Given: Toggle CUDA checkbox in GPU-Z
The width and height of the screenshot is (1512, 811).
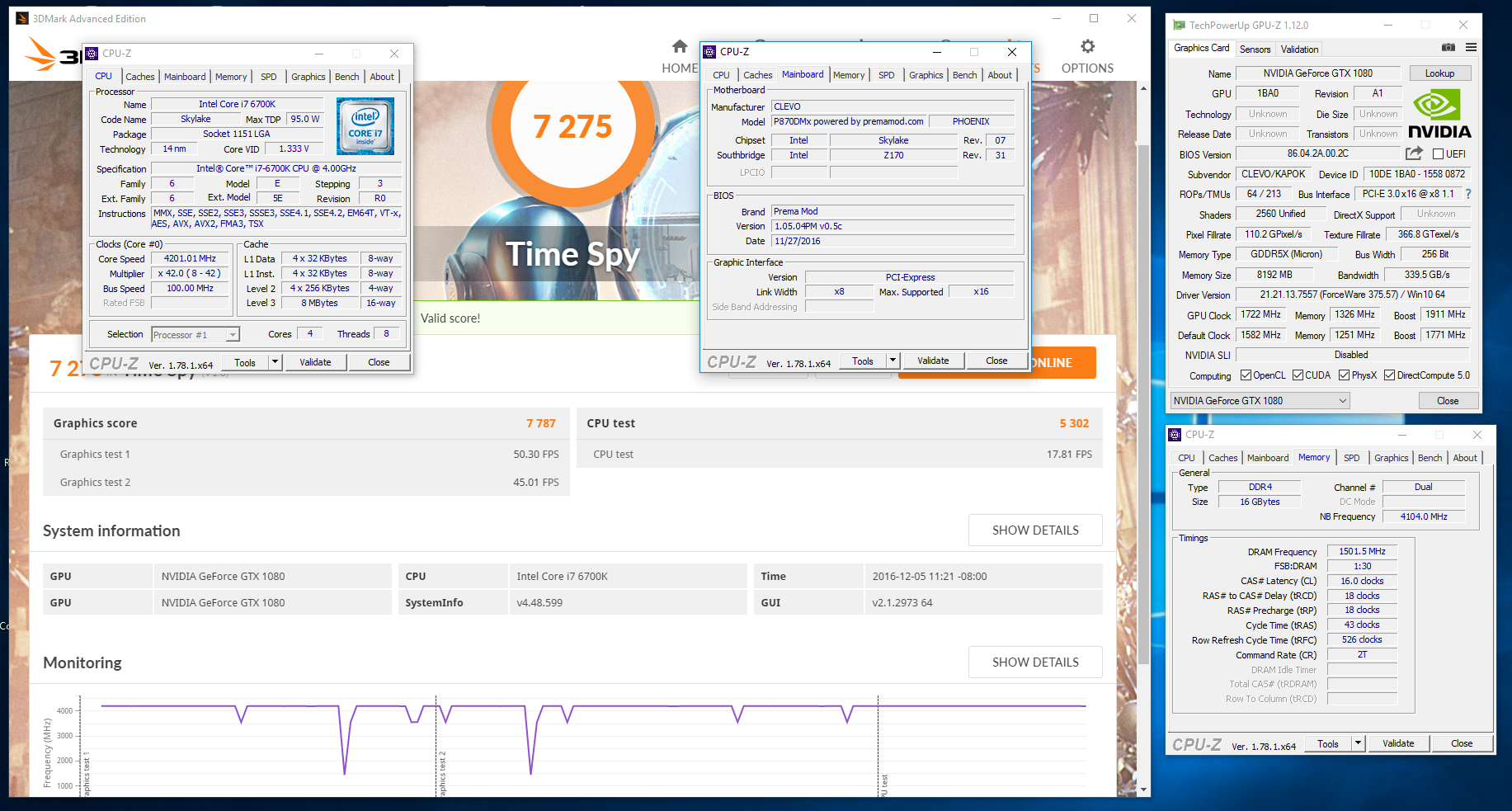Looking at the screenshot, I should coord(1298,375).
